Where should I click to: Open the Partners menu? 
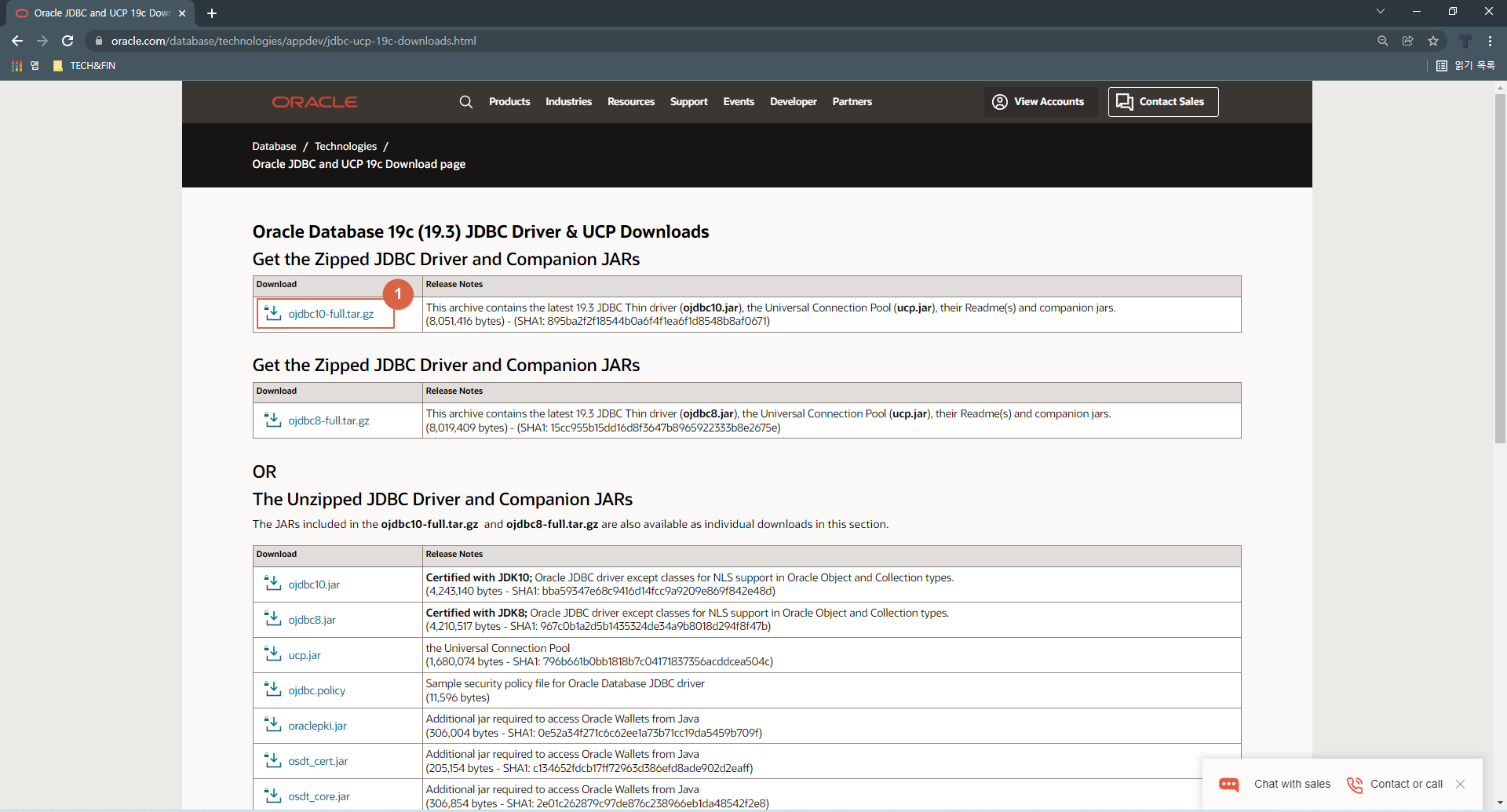852,102
